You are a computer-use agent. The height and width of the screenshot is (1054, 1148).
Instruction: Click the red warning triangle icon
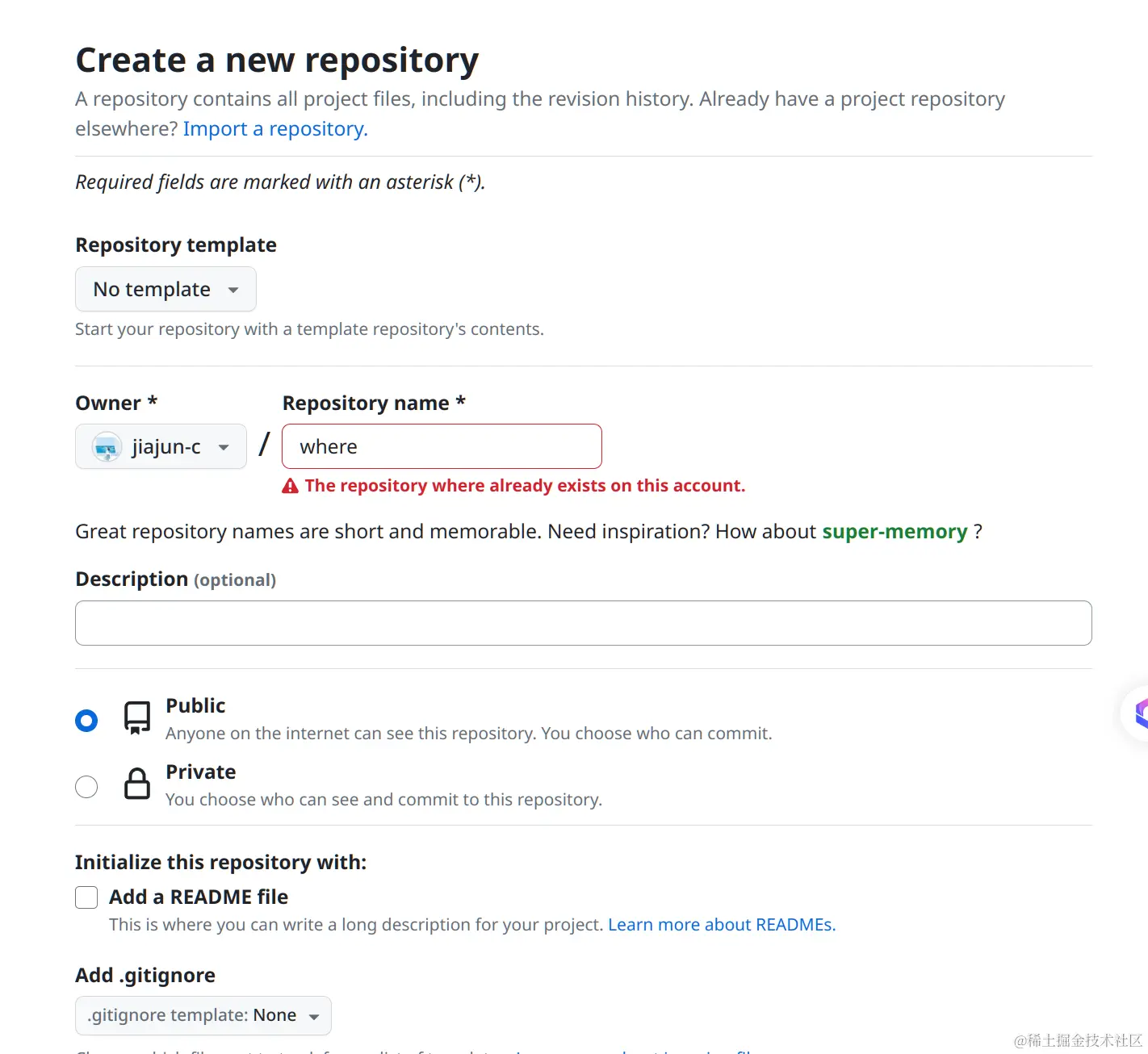tap(290, 486)
